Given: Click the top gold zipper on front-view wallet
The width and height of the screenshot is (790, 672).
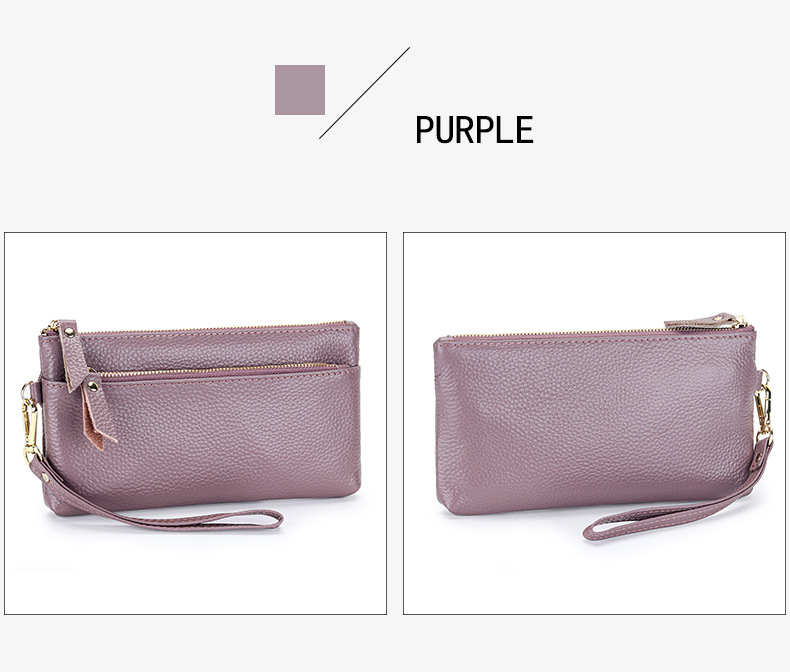Looking at the screenshot, I should (x=212, y=327).
